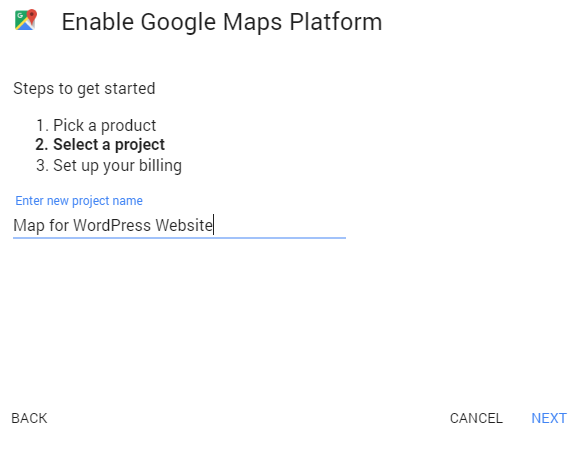Click the word Map in project name
The height and width of the screenshot is (451, 588).
(28, 226)
